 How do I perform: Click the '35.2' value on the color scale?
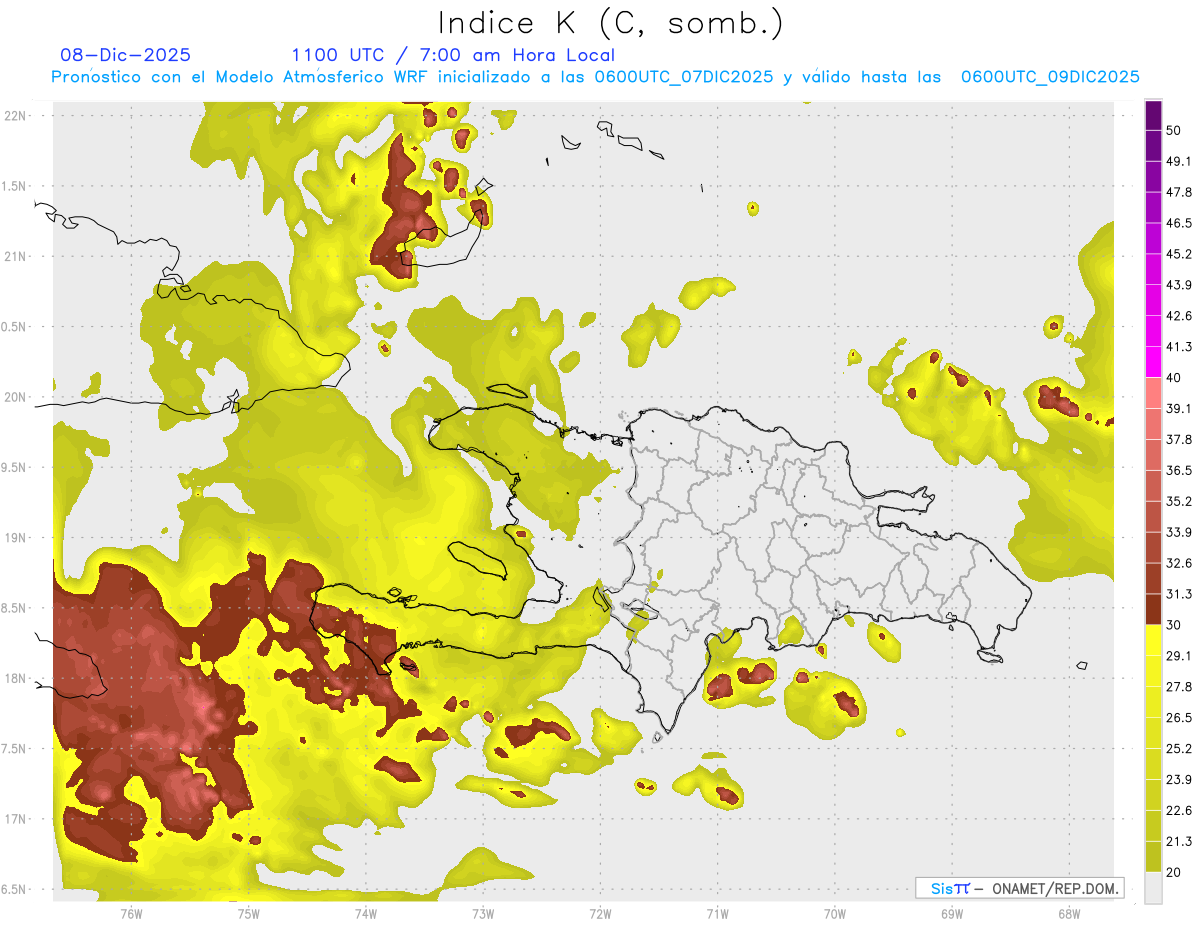(x=1179, y=501)
